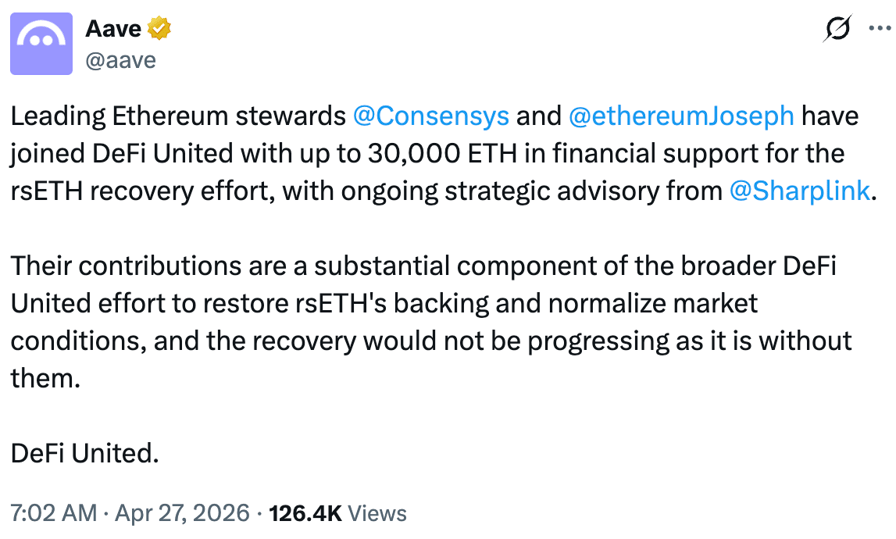Click the 7:02 AM post time
This screenshot has width=896, height=539.
point(52,513)
